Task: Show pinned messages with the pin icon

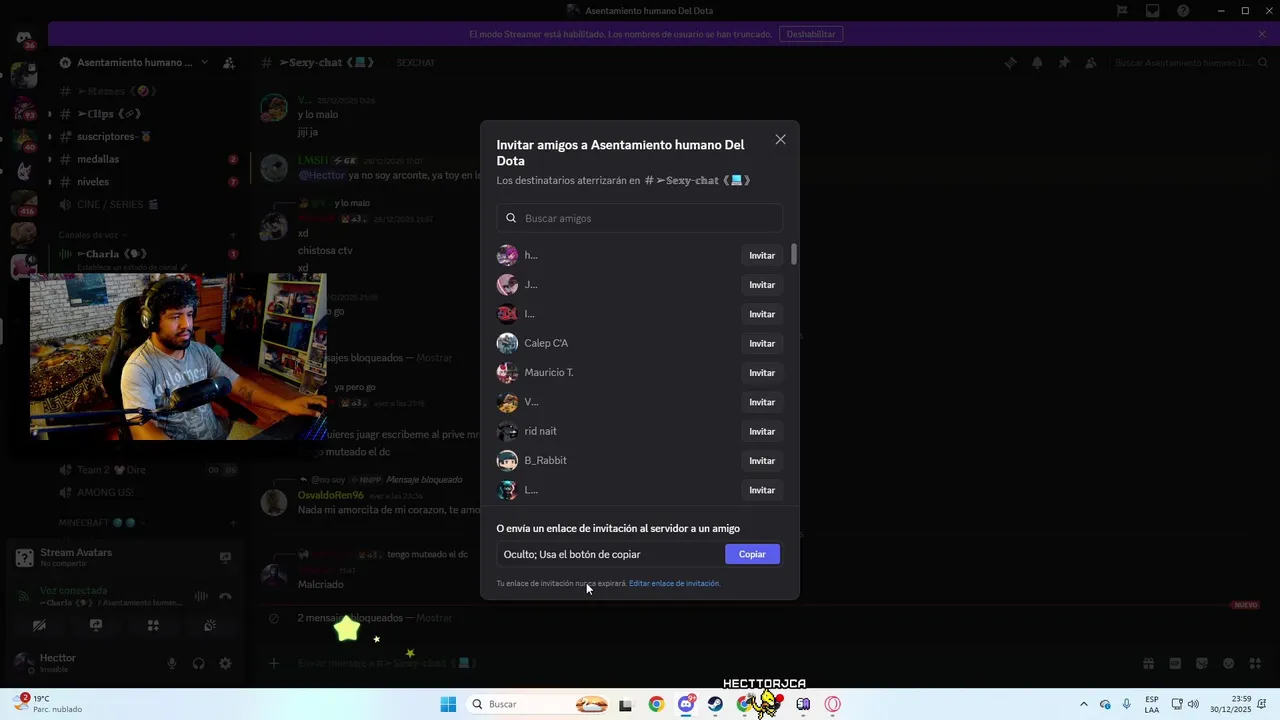Action: (x=1064, y=62)
